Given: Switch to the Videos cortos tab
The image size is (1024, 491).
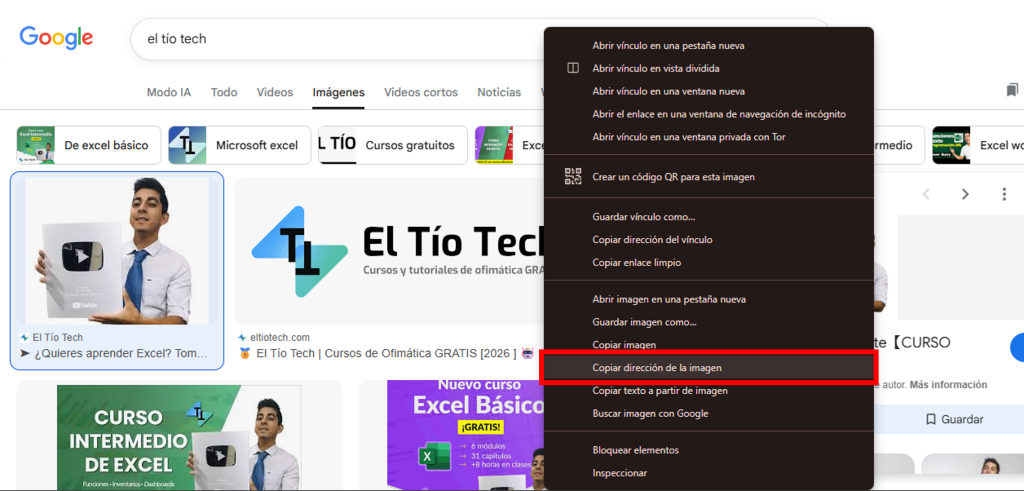Looking at the screenshot, I should pos(420,92).
